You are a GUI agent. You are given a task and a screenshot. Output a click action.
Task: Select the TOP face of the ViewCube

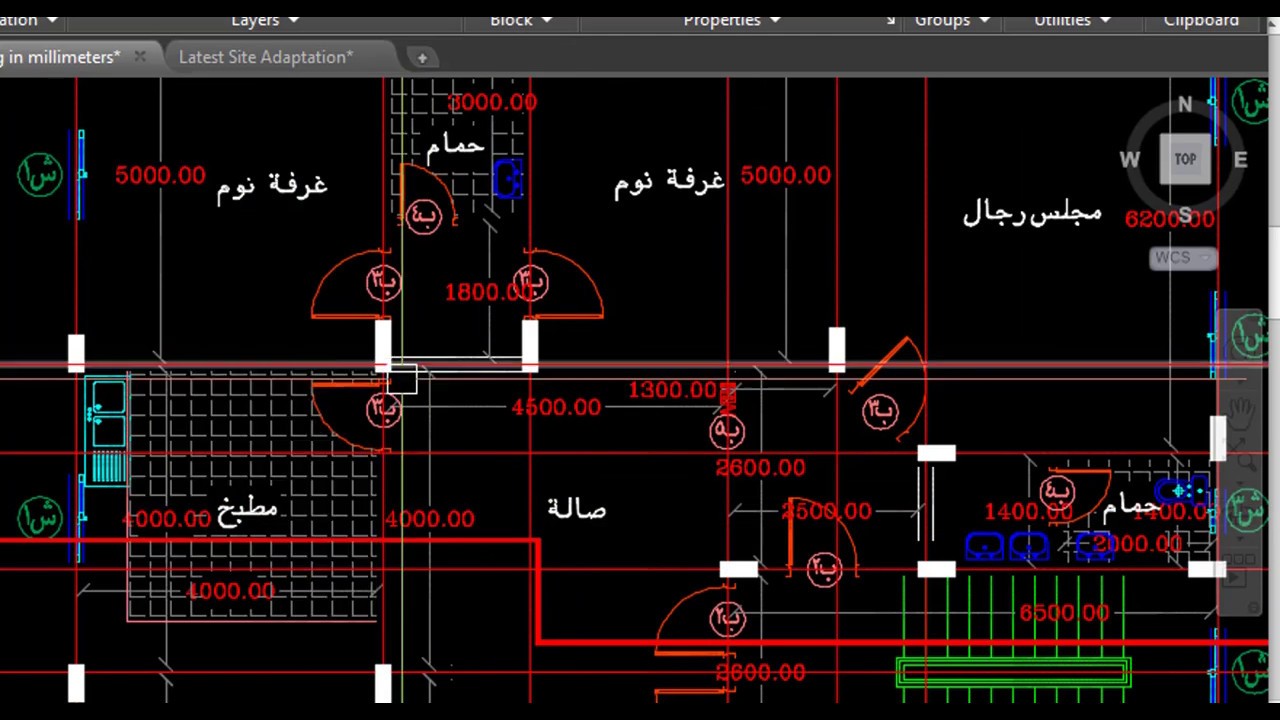[1185, 159]
